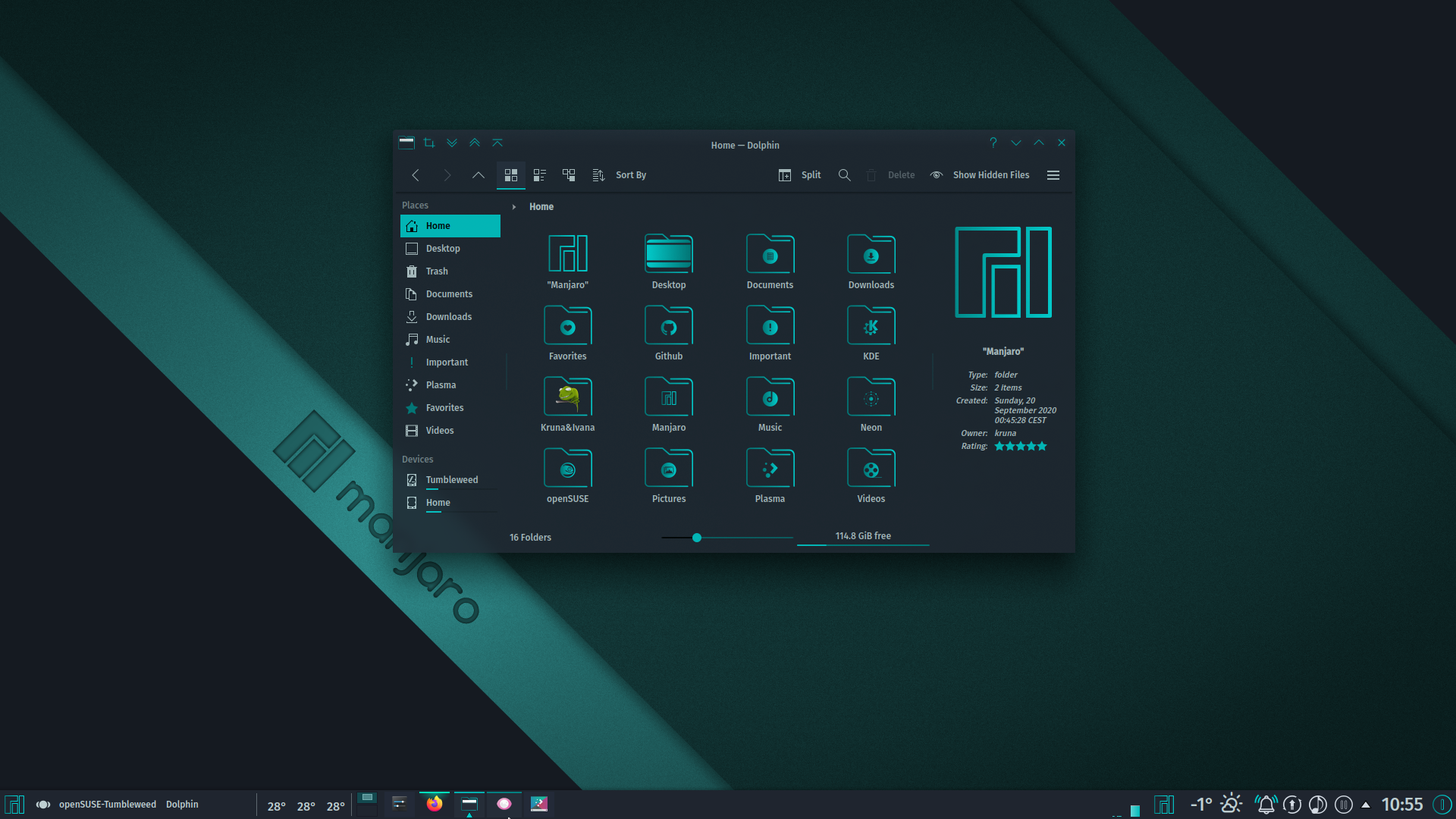Select Plasma in the Places panel
1456x819 pixels.
click(450, 385)
